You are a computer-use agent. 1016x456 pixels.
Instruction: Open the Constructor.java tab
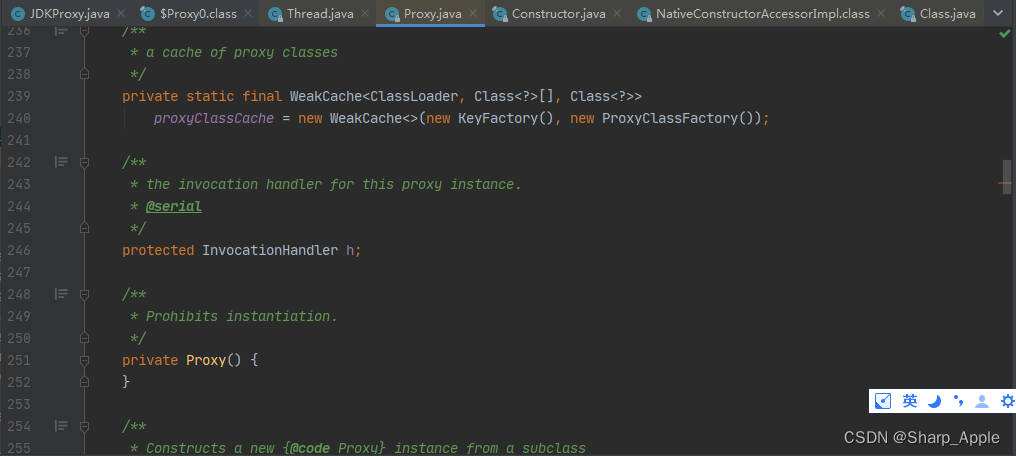click(x=558, y=13)
